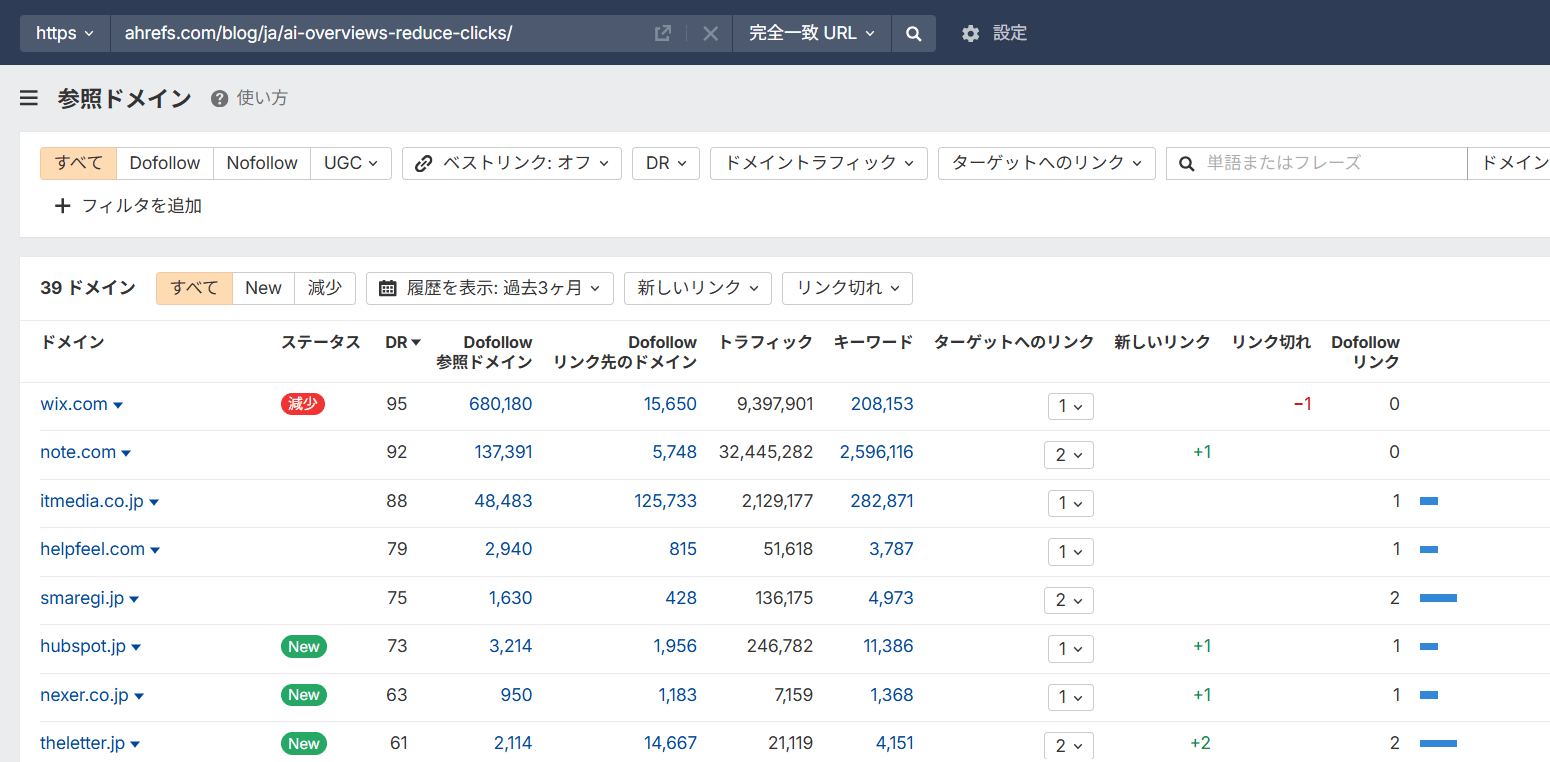Screen dimensions: 1550x762
Task: Open the theletter.jp domain link
Action: (82, 743)
